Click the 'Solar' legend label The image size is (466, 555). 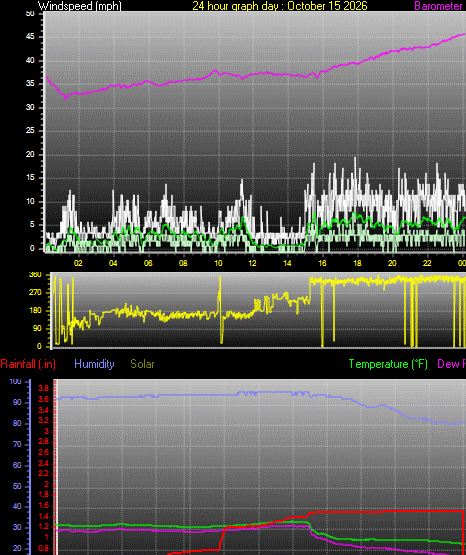pyautogui.click(x=142, y=364)
